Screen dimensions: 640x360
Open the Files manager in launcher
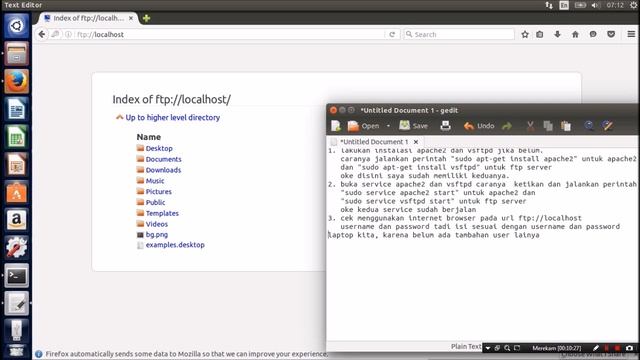[16, 53]
